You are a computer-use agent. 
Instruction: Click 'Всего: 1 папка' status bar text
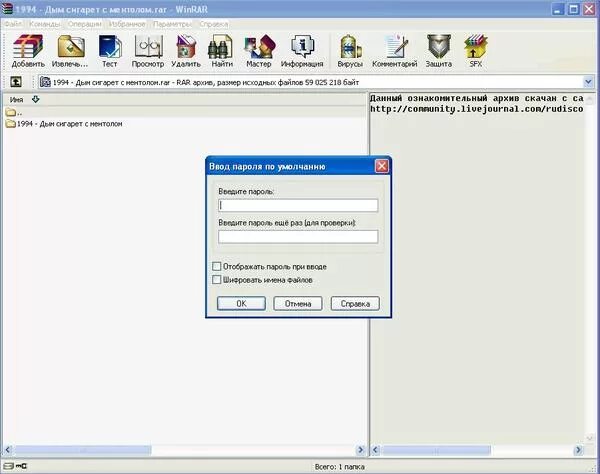(x=339, y=467)
